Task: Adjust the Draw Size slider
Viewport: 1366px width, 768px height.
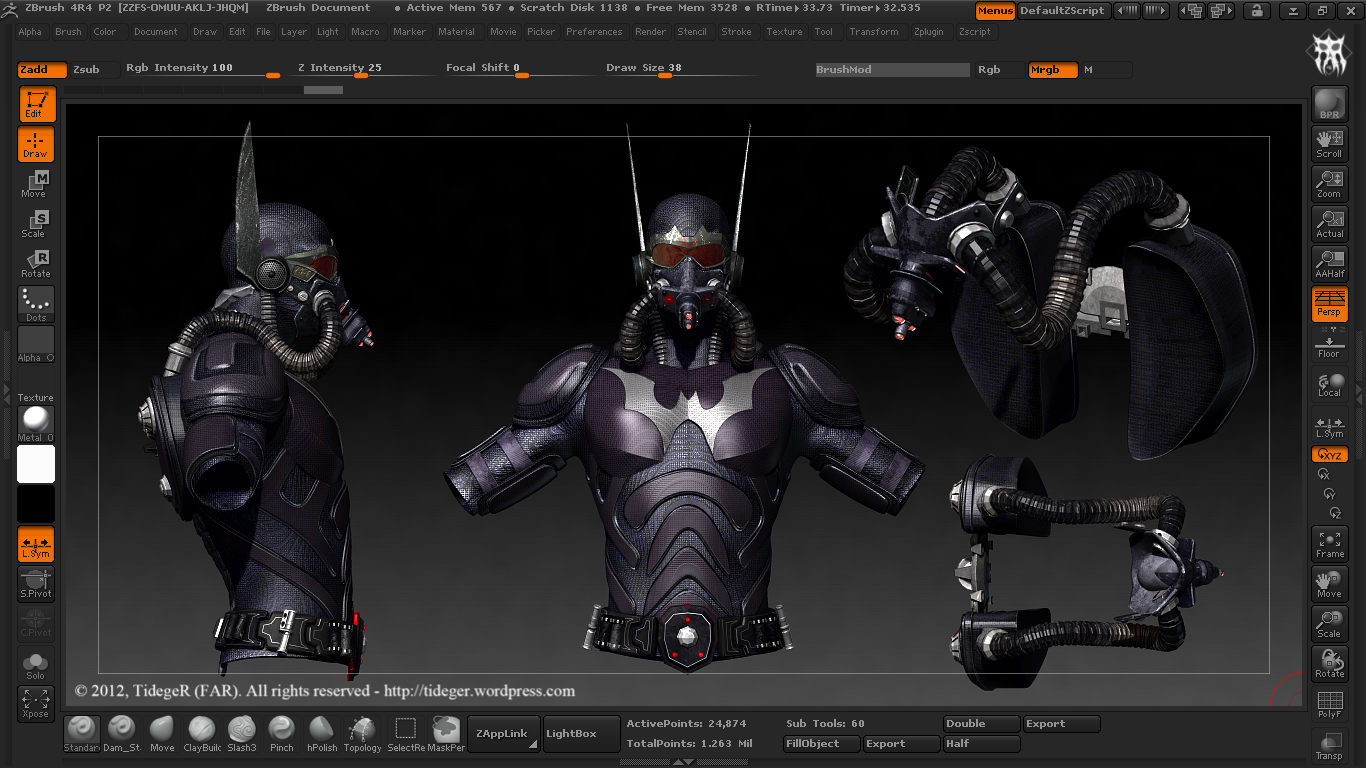Action: (x=680, y=70)
